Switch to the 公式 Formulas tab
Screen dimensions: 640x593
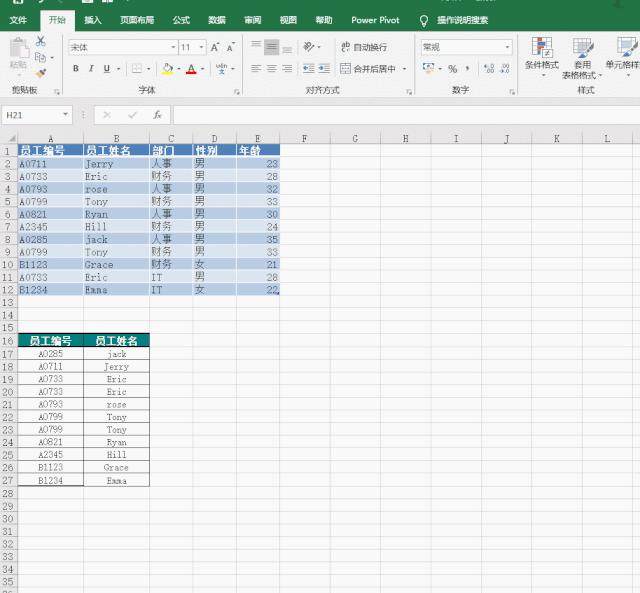(181, 20)
